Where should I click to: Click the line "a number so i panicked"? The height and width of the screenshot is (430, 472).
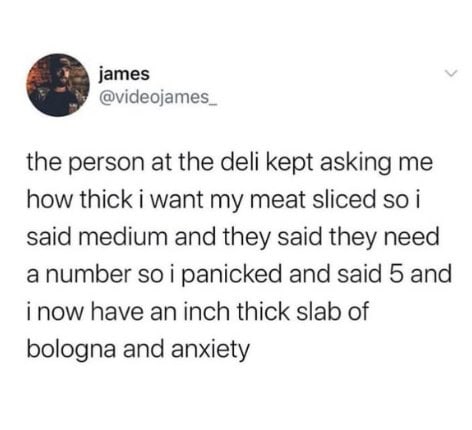click(x=239, y=275)
